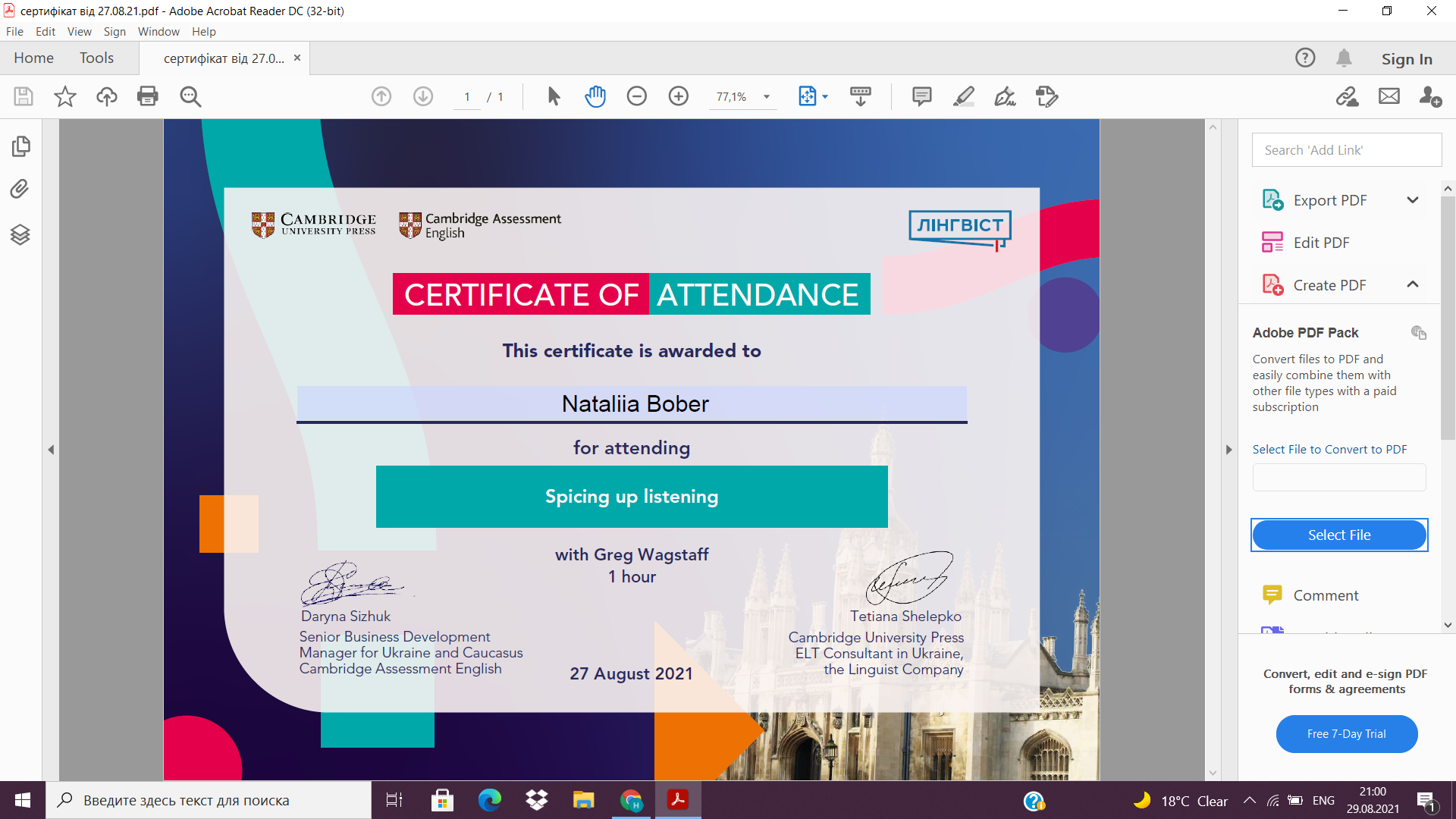Click the Print file icon
1456x819 pixels.
click(x=148, y=96)
